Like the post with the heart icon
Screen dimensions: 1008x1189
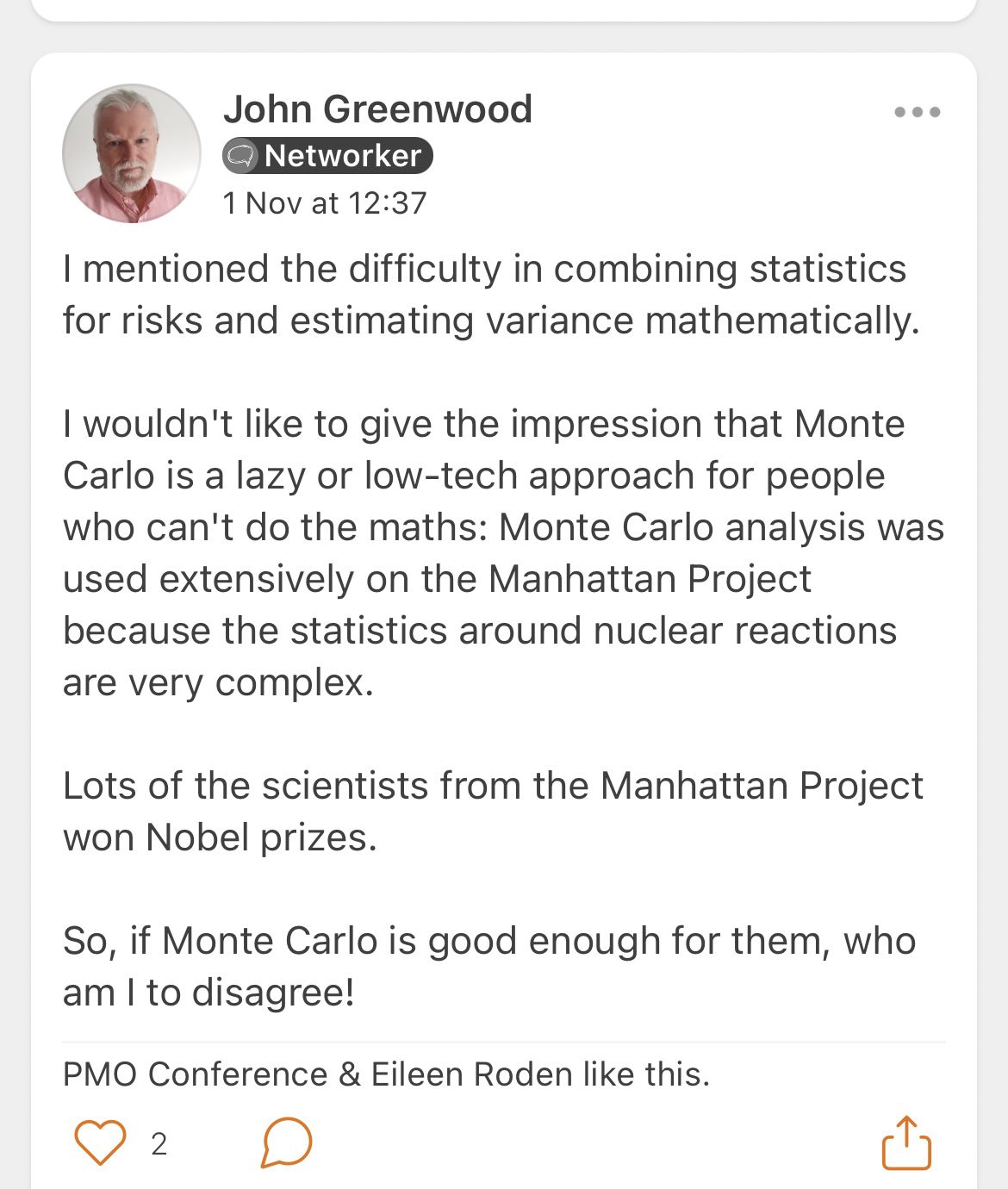(x=101, y=1142)
